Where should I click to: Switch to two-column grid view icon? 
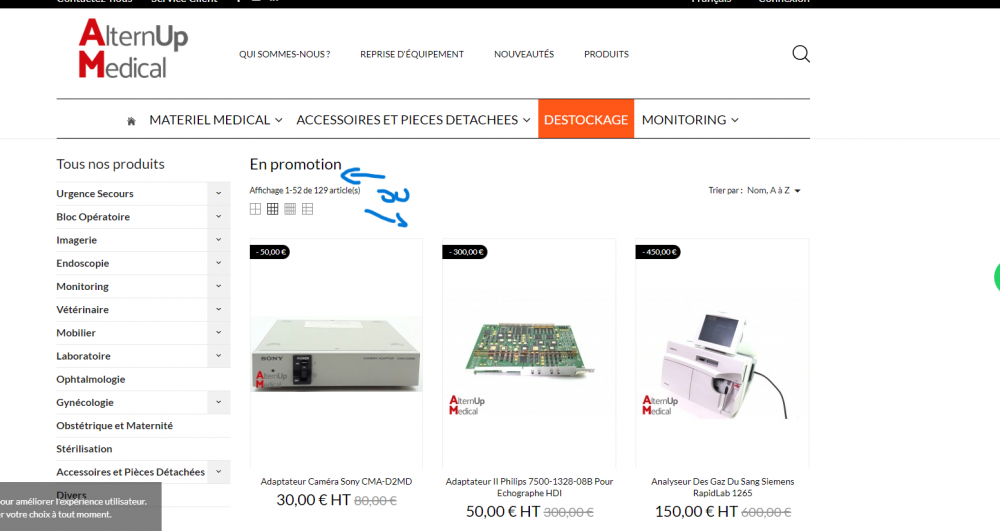coord(255,209)
